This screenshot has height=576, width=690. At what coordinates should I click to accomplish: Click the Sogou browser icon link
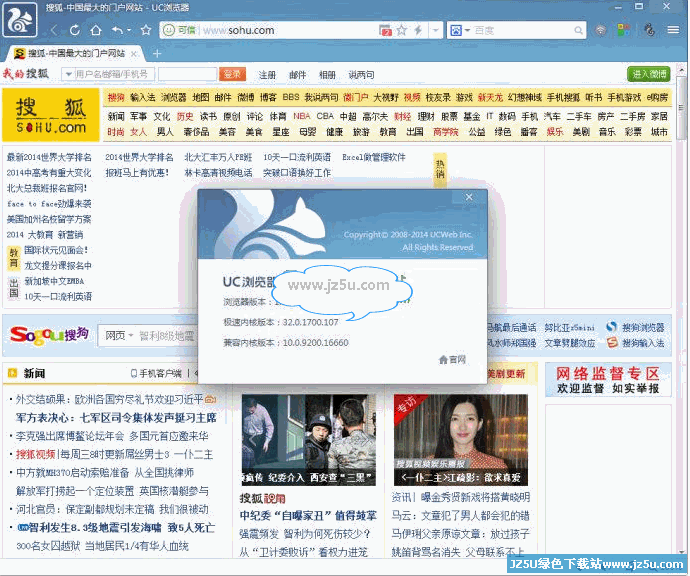tap(611, 327)
